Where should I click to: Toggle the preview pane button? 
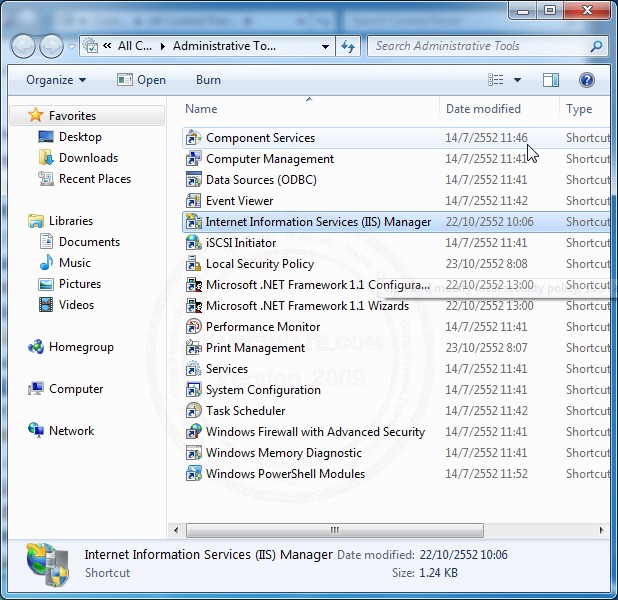[x=551, y=80]
